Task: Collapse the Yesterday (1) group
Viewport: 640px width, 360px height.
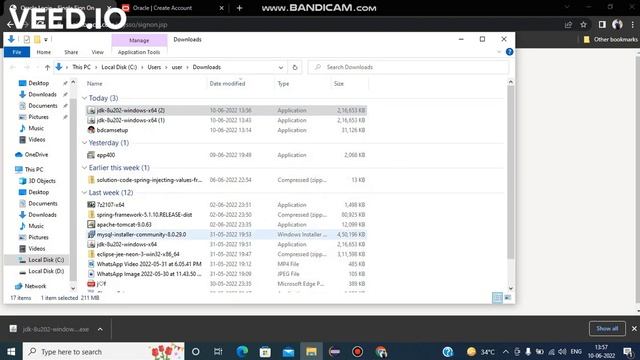Action: 84,143
